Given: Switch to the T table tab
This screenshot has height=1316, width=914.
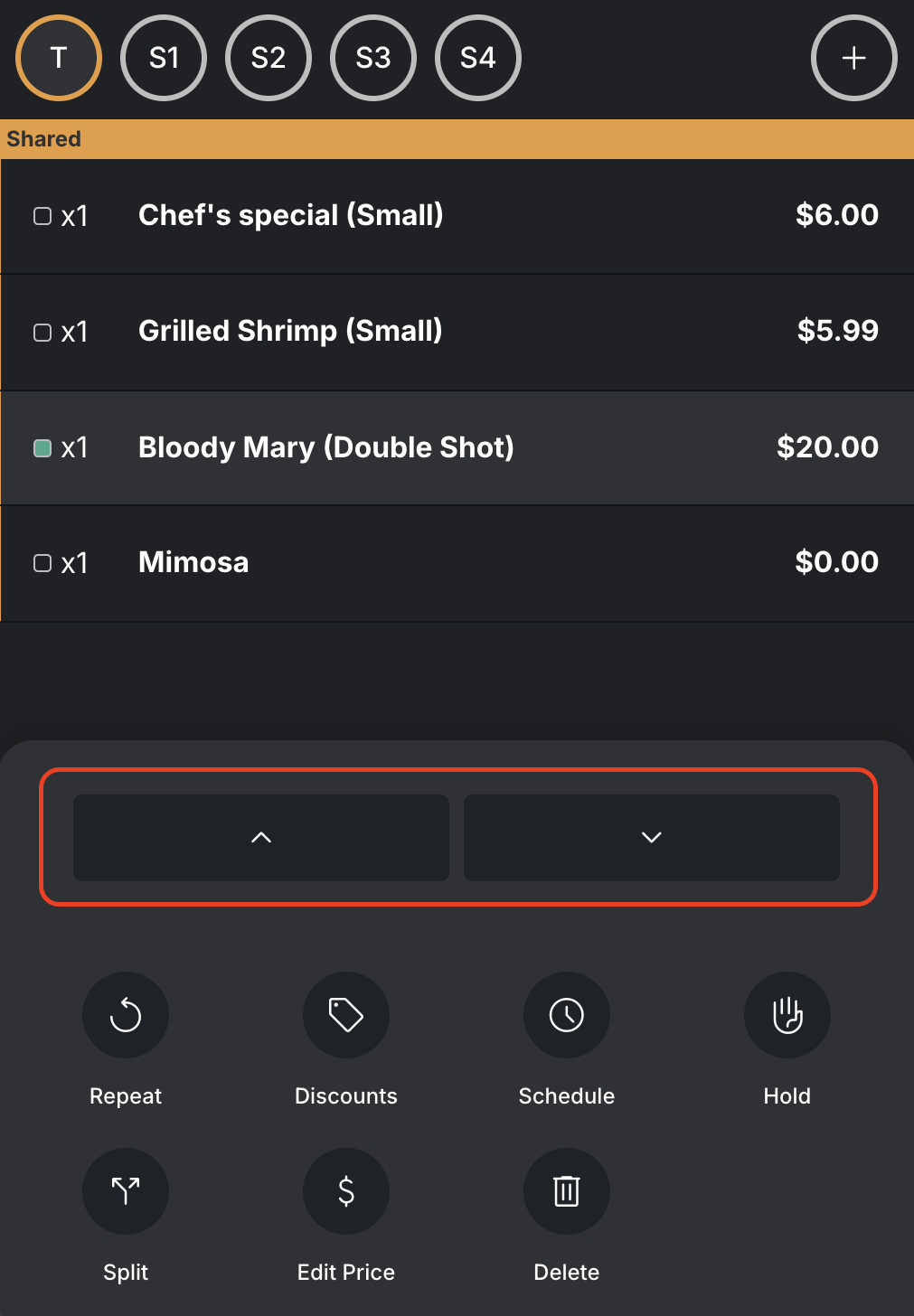Looking at the screenshot, I should [x=59, y=58].
